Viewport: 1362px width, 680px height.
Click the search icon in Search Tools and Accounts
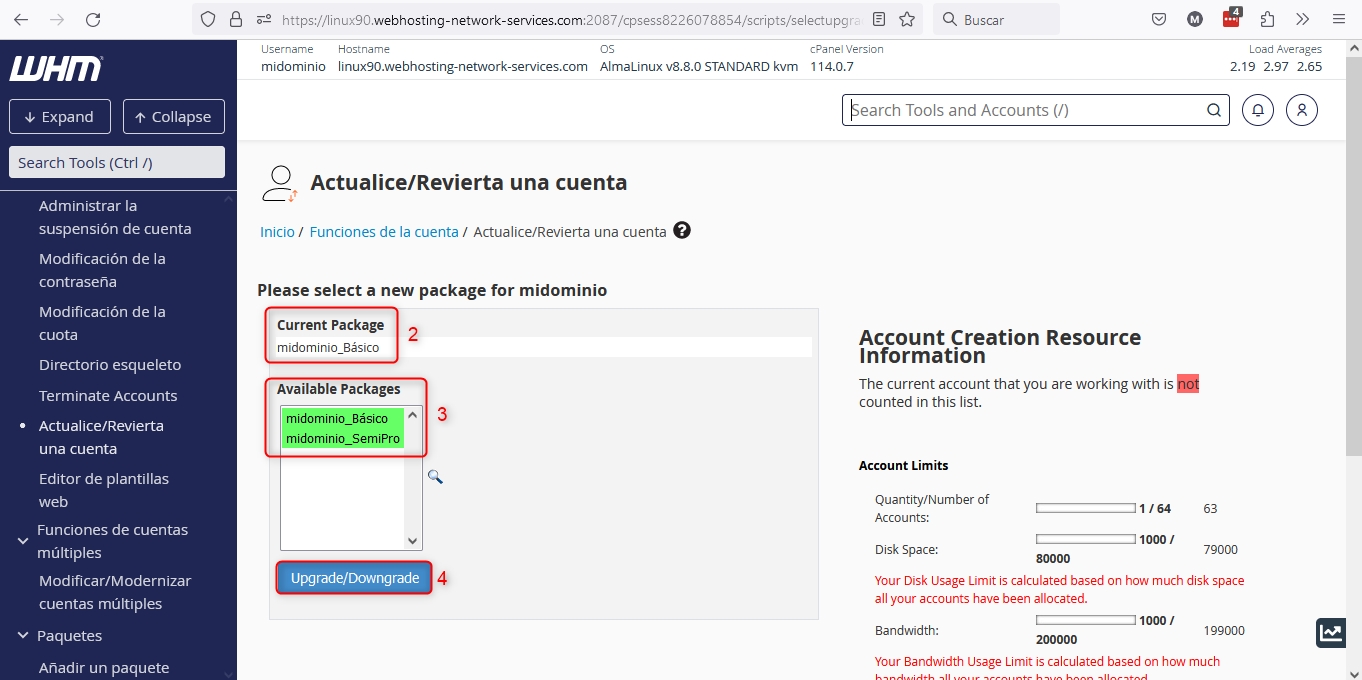point(1214,110)
